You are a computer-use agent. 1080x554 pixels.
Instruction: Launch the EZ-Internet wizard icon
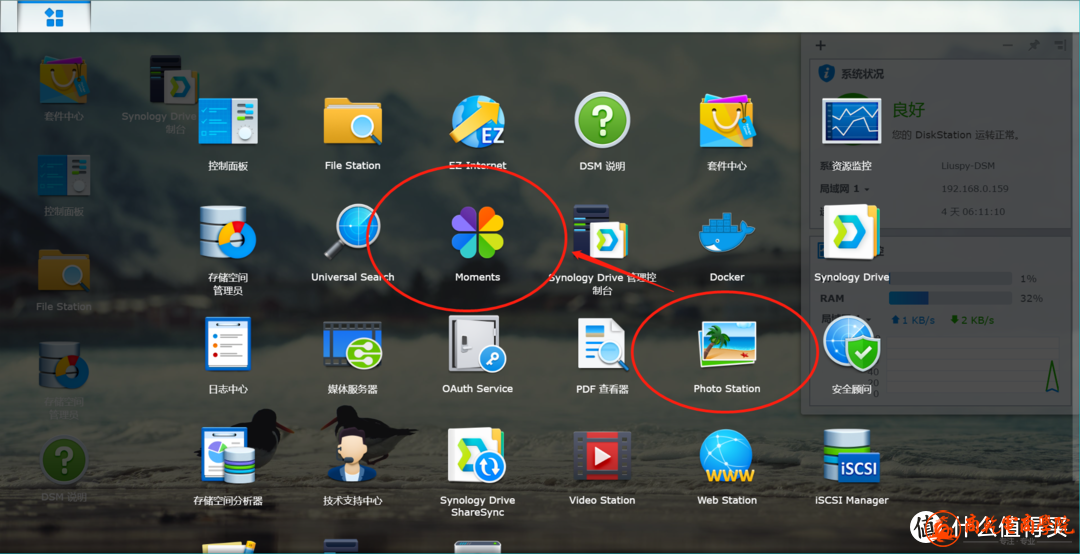point(478,121)
